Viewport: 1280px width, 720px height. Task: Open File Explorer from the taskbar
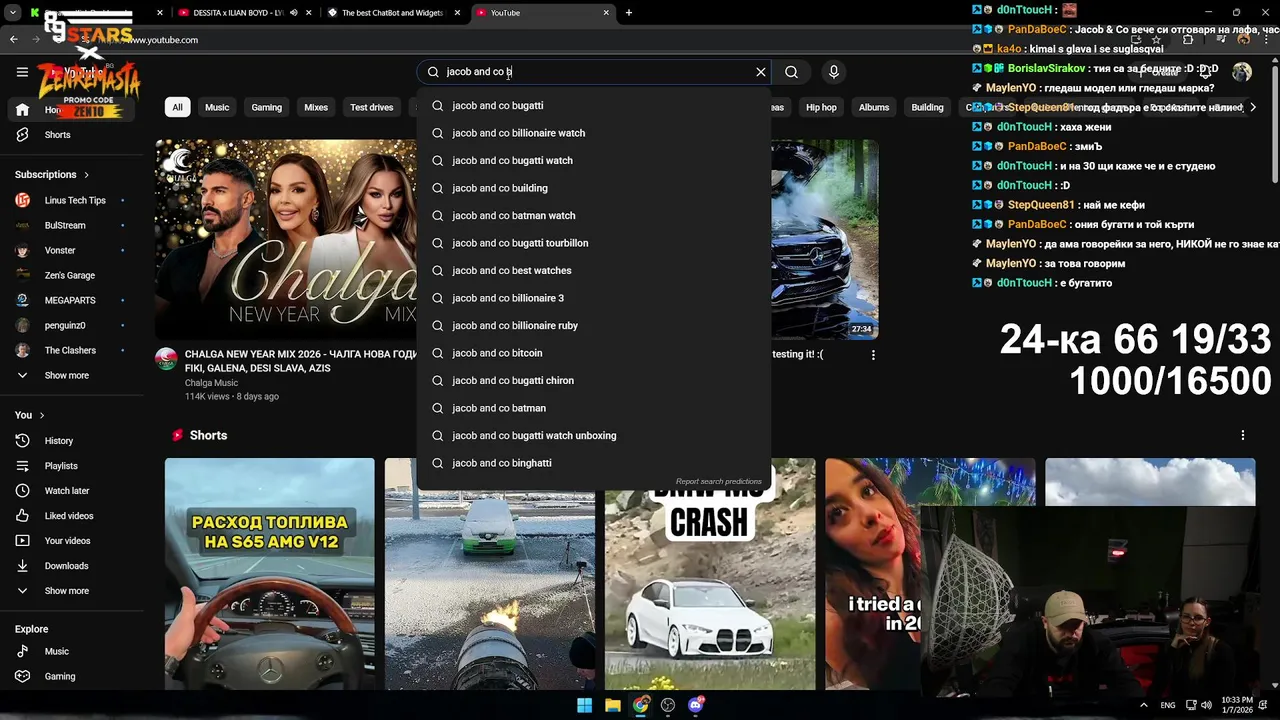(x=612, y=705)
